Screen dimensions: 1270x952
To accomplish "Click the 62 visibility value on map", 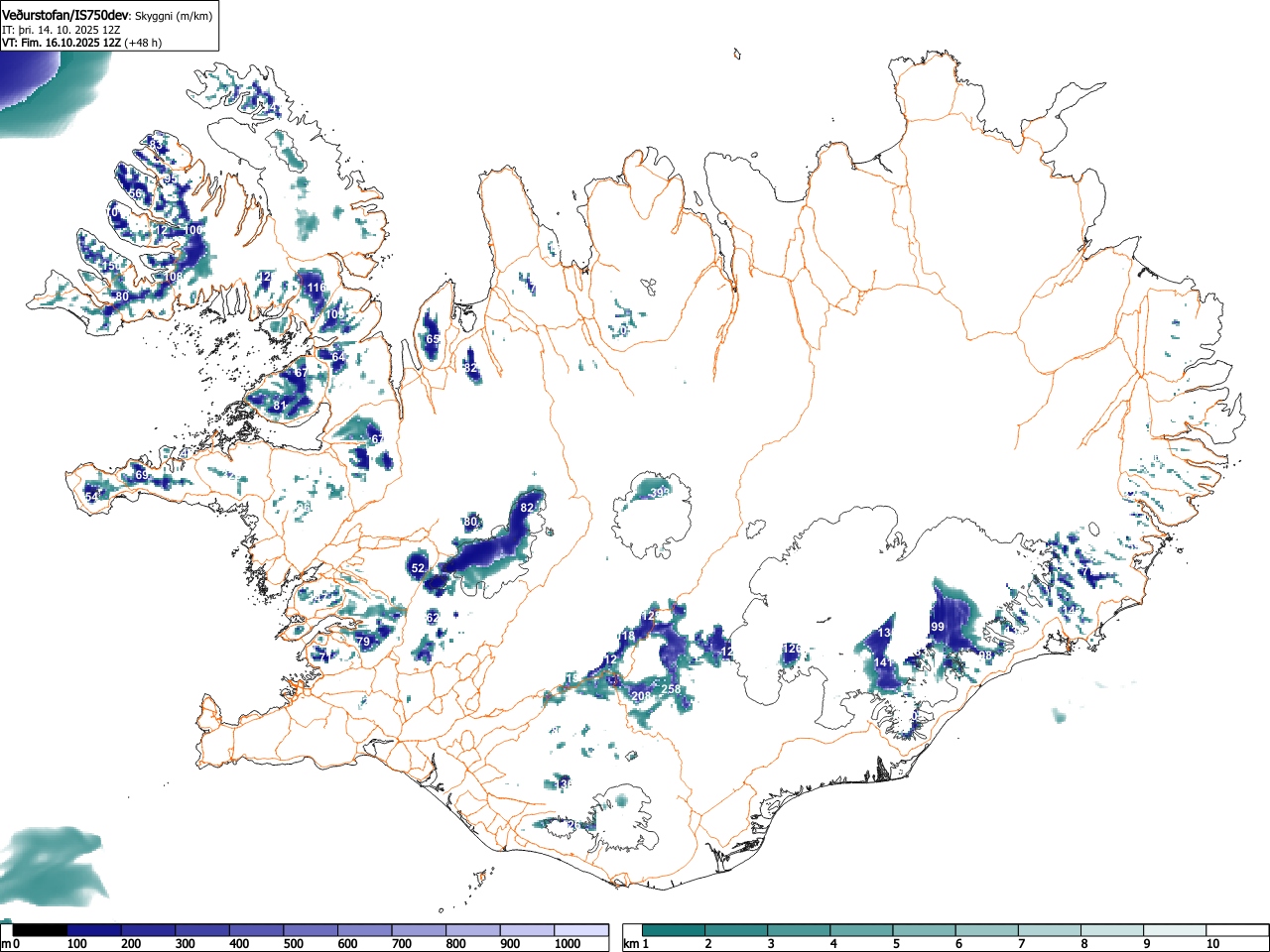I will coord(433,618).
